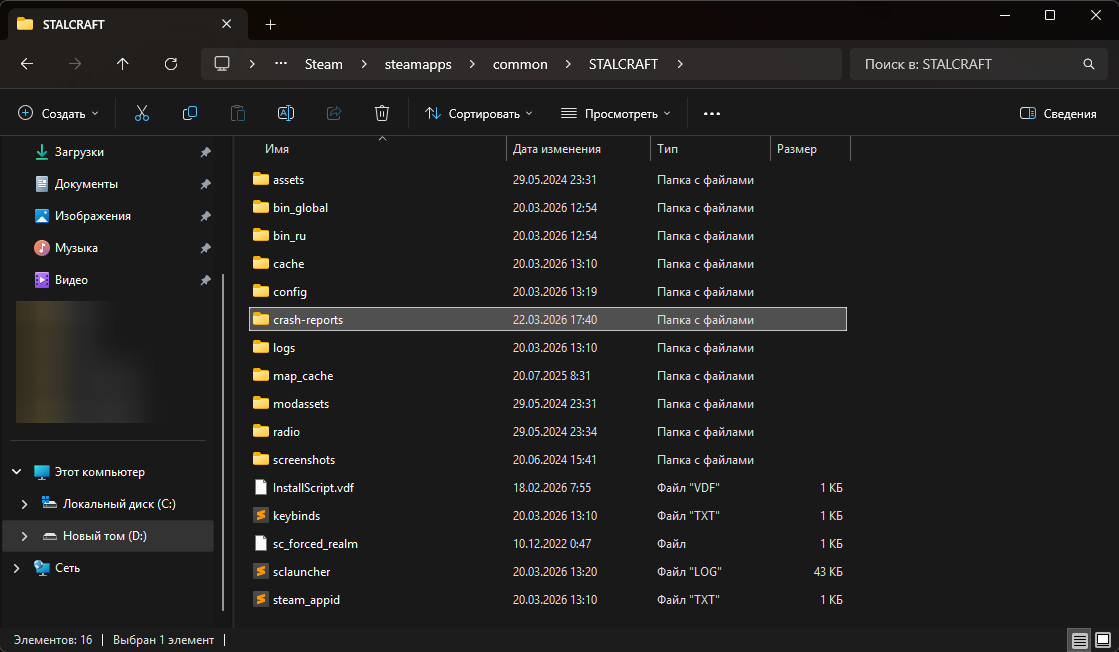
Task: Open a new tab with the plus button
Action: pos(270,24)
